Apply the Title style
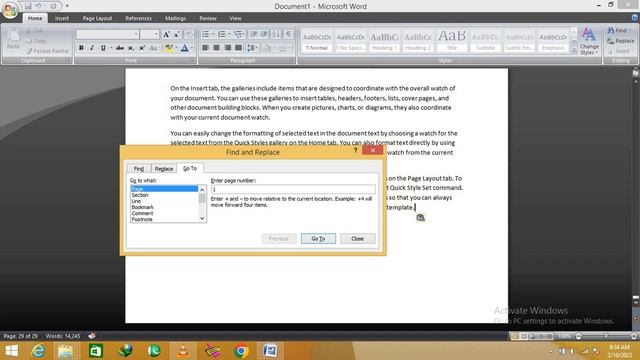The width and height of the screenshot is (640, 360). 451,41
